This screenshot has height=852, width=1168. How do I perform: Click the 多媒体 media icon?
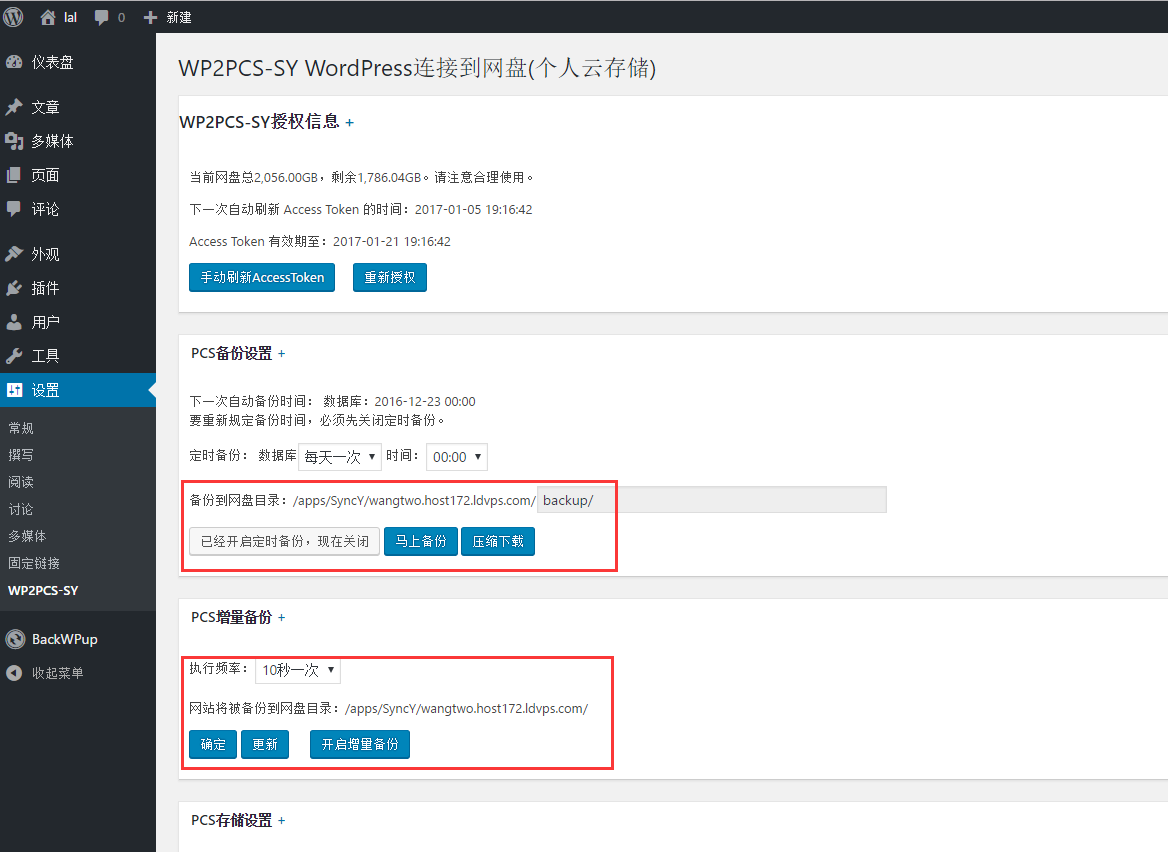[x=14, y=141]
